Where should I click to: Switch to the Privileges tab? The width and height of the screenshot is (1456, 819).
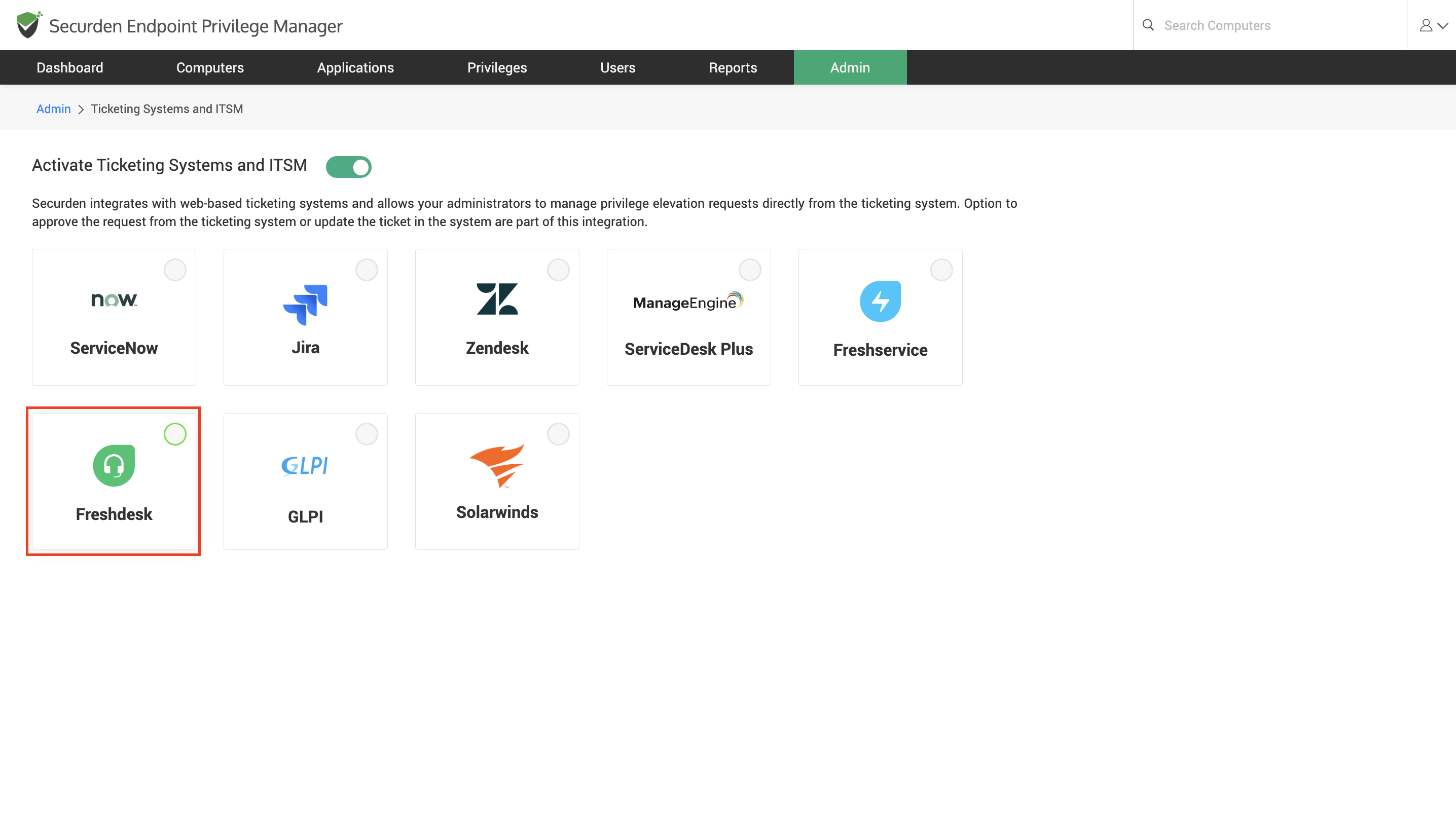(497, 68)
